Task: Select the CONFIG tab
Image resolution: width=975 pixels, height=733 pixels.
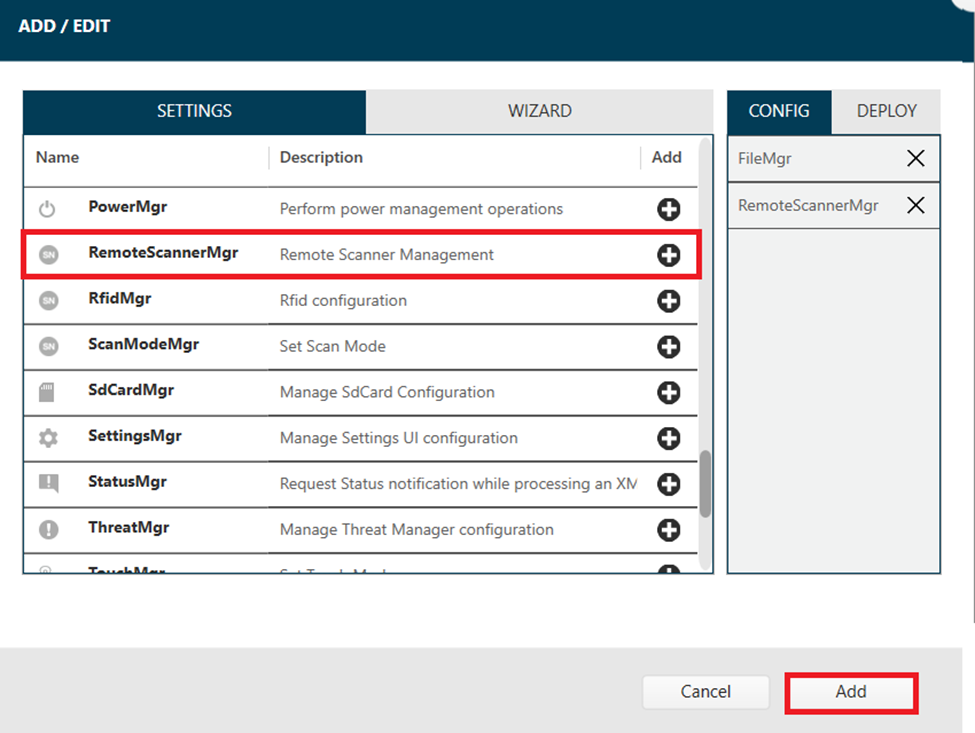Action: (779, 111)
